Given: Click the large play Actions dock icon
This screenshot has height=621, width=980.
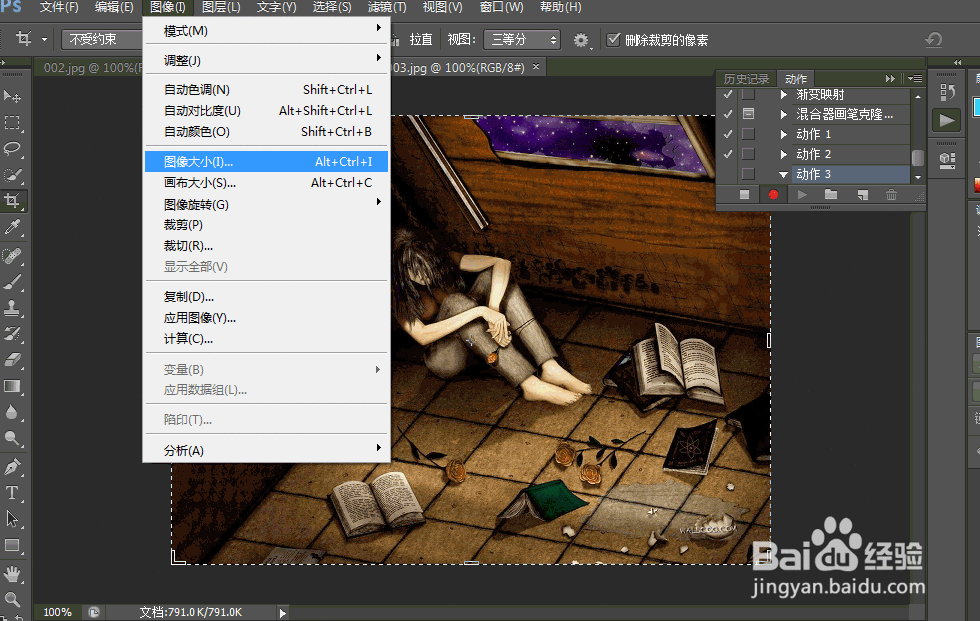Looking at the screenshot, I should tap(947, 120).
